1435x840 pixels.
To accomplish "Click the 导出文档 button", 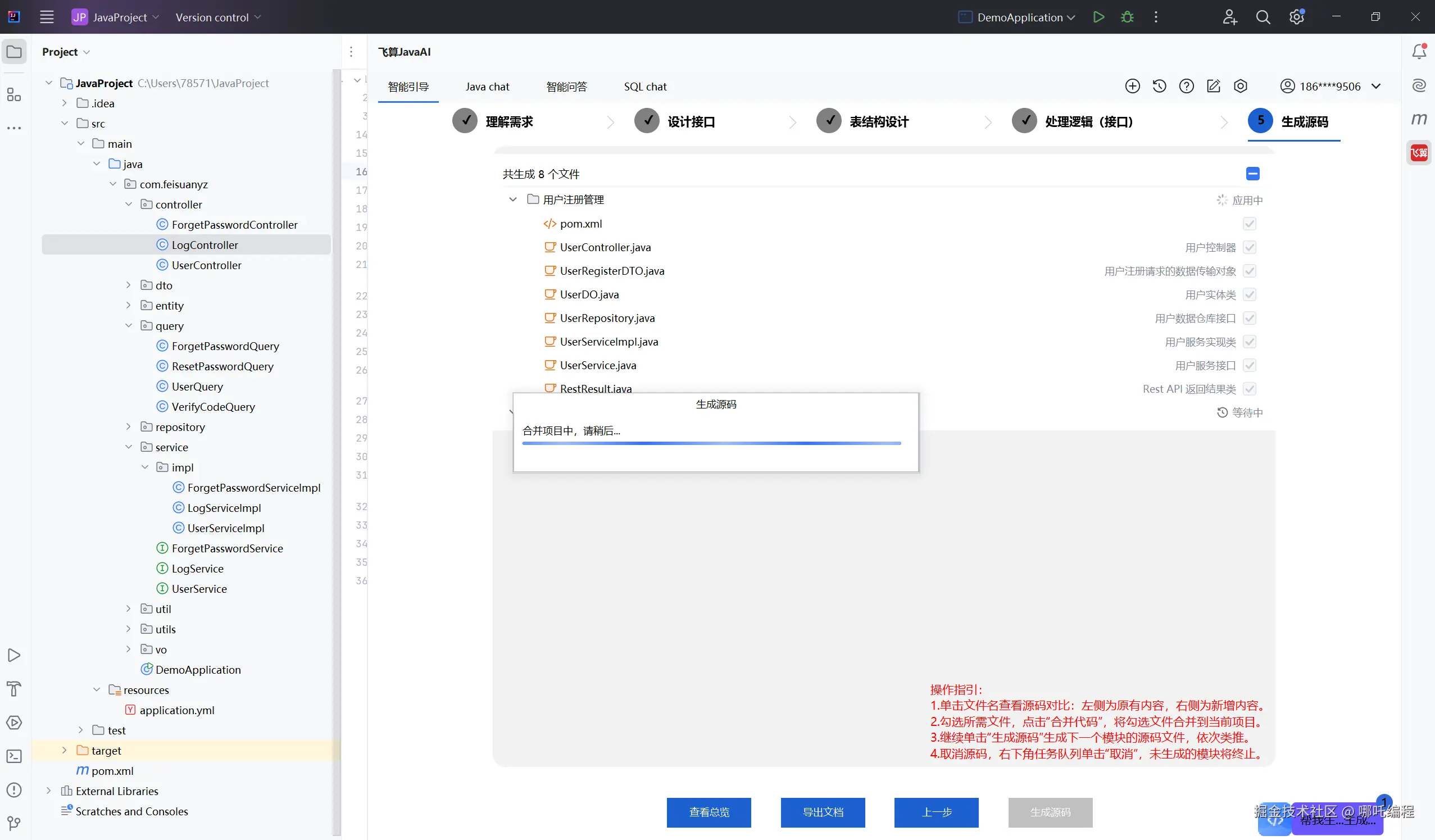I will click(822, 812).
